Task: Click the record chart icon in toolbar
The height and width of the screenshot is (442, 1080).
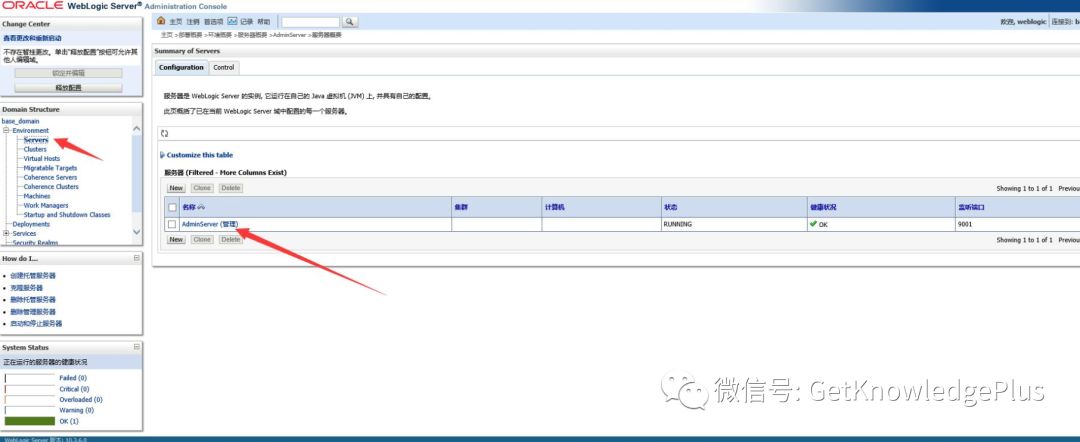Action: pyautogui.click(x=232, y=21)
